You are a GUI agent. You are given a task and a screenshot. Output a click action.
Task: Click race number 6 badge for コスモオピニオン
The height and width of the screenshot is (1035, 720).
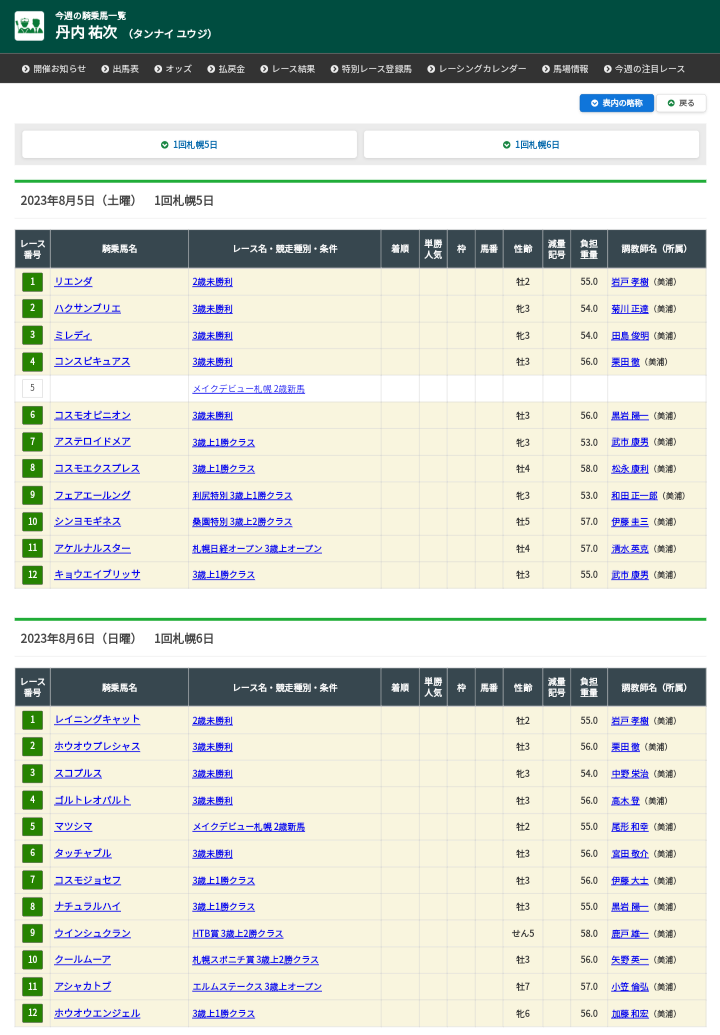pos(32,415)
